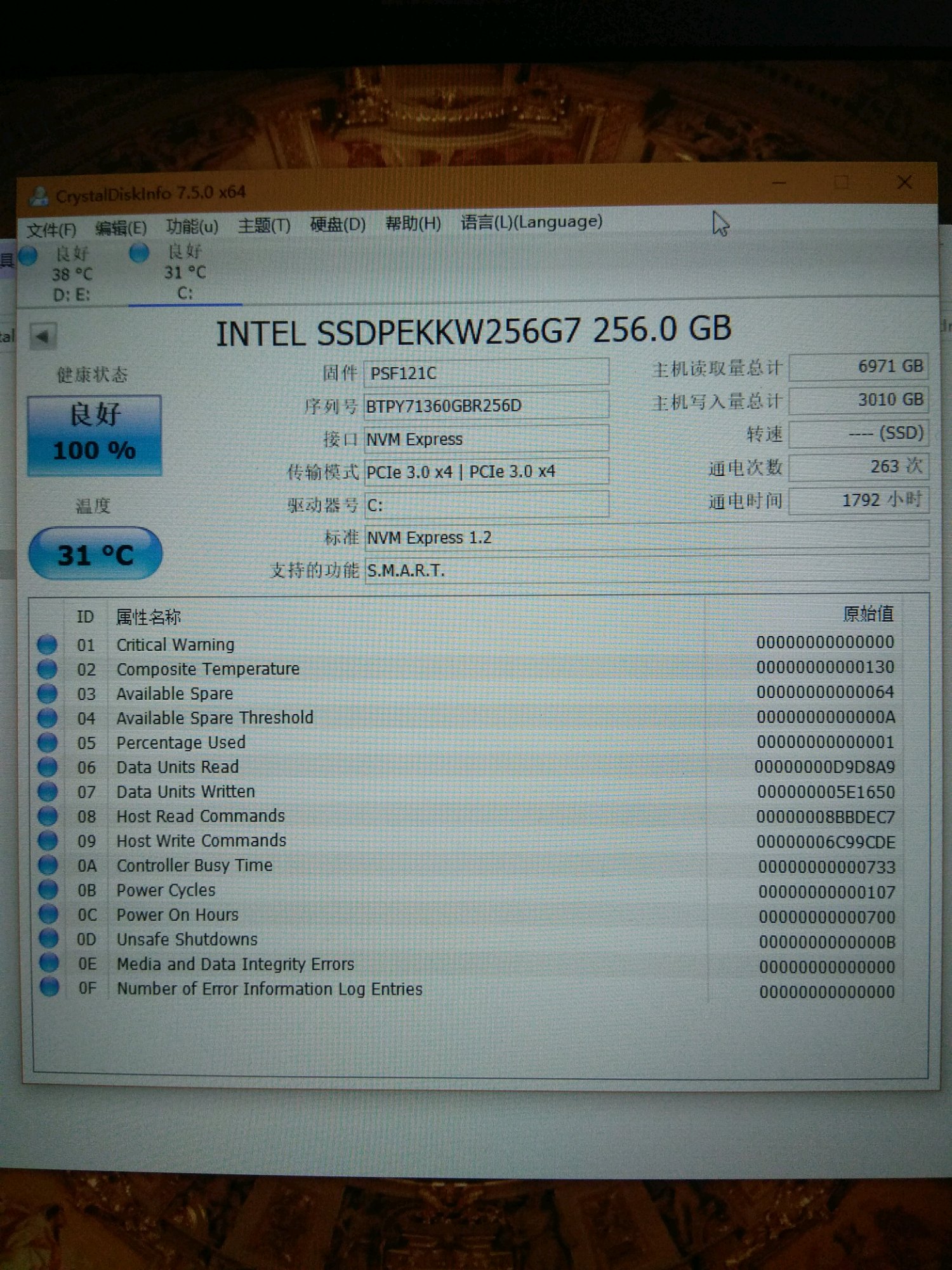Open the 主题(T) menu
Screen dimensions: 952x1270
[264, 225]
